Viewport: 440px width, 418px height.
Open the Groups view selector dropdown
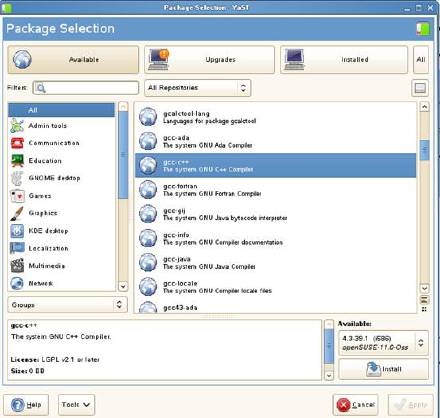coord(67,305)
